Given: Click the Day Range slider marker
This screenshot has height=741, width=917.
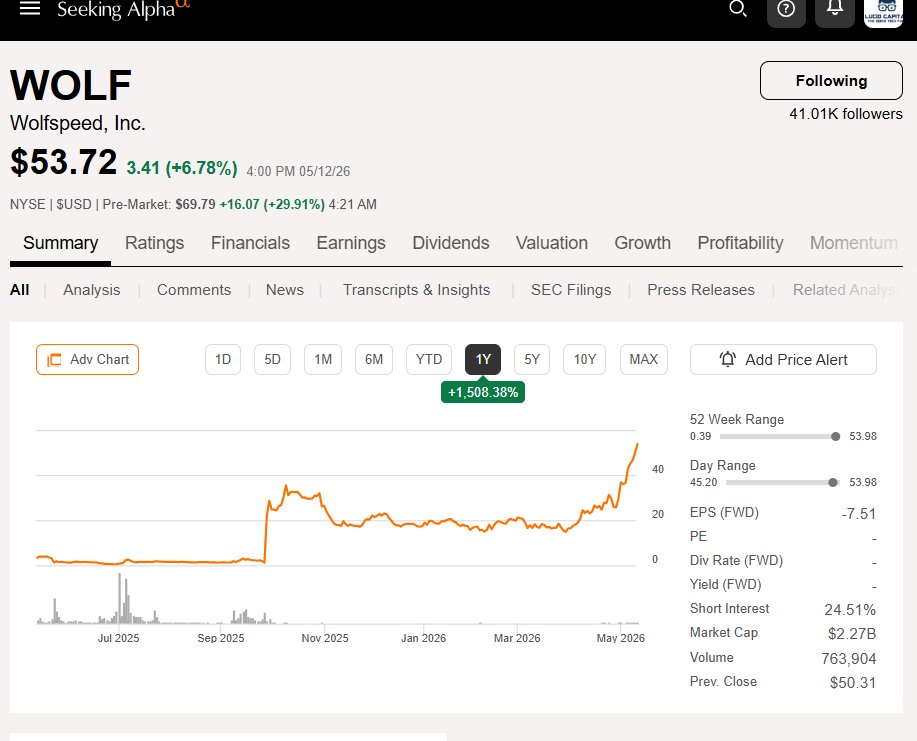Looking at the screenshot, I should point(833,482).
